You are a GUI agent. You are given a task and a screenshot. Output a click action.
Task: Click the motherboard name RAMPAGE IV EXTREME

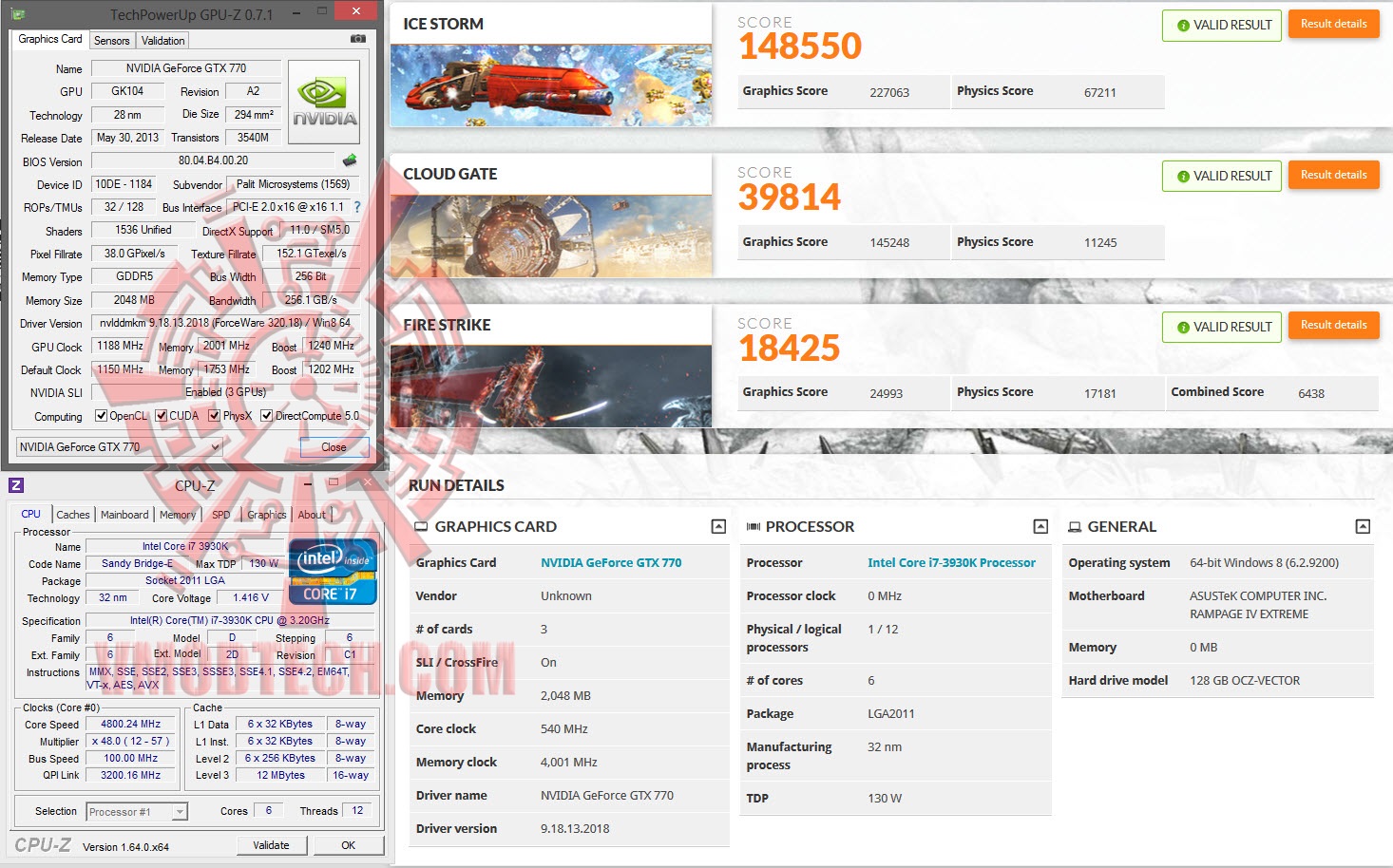pyautogui.click(x=1250, y=614)
